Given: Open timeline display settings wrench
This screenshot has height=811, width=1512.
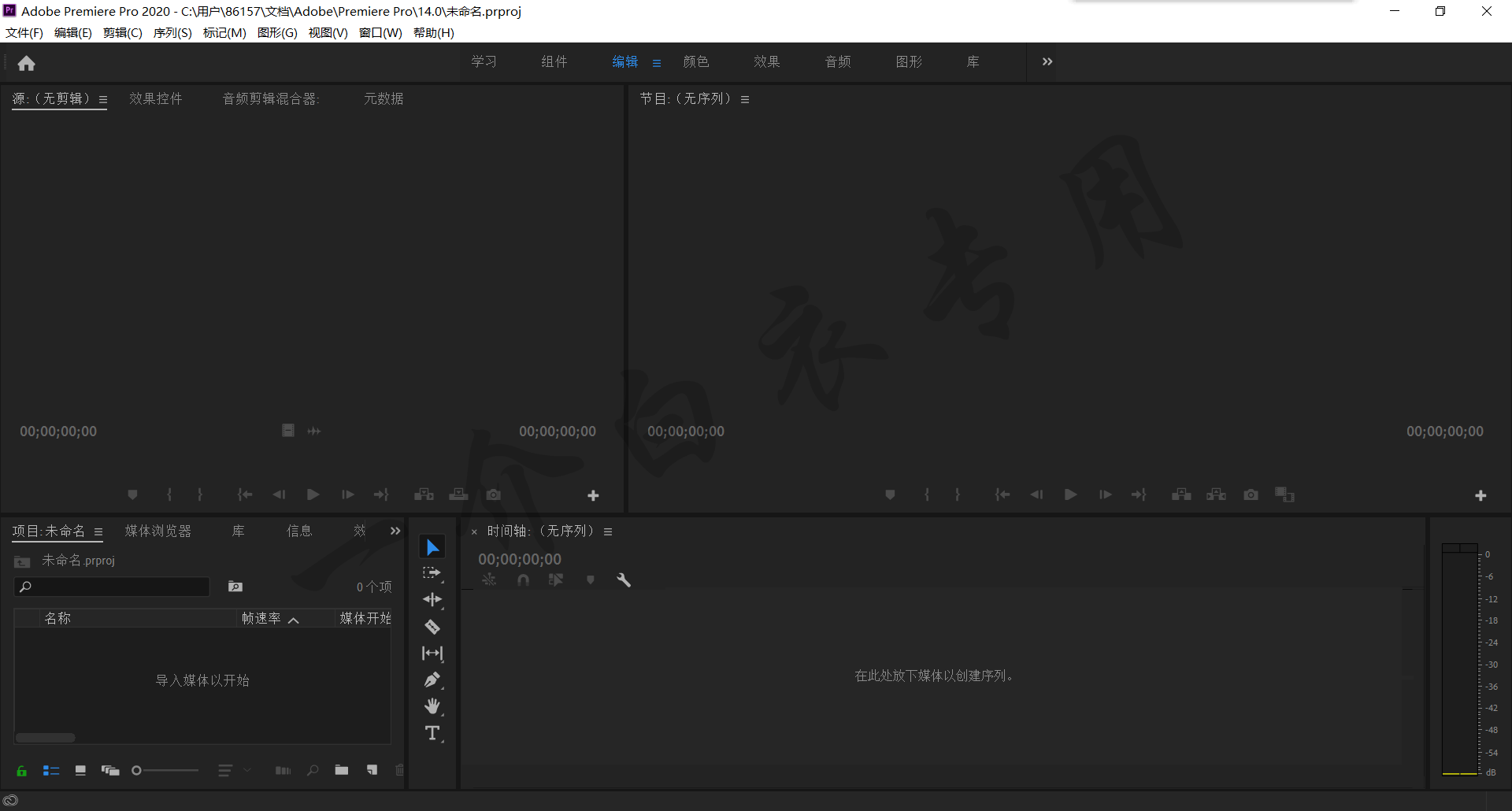Looking at the screenshot, I should coord(624,580).
